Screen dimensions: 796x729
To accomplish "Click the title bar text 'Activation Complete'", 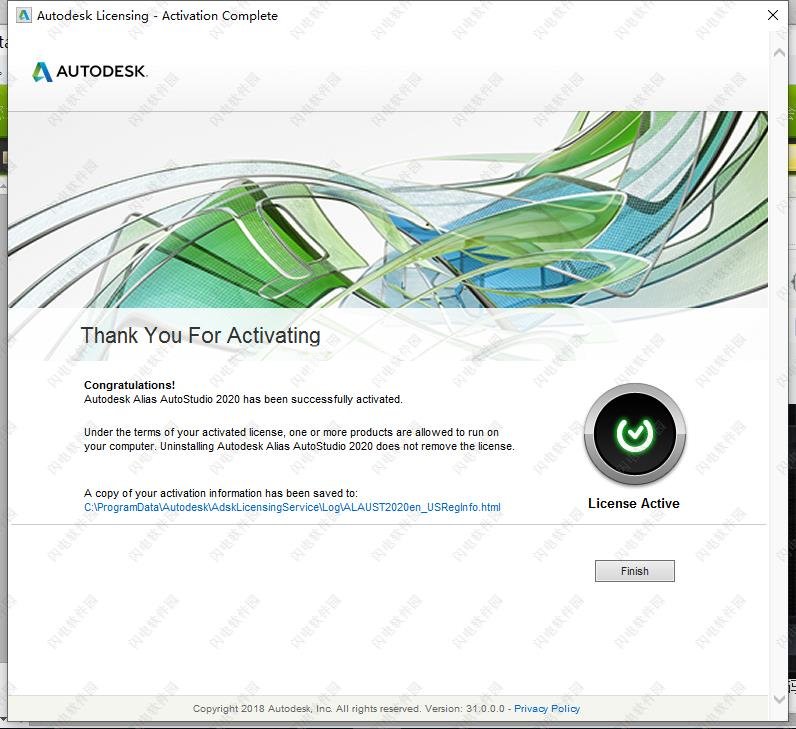I will click(x=220, y=16).
